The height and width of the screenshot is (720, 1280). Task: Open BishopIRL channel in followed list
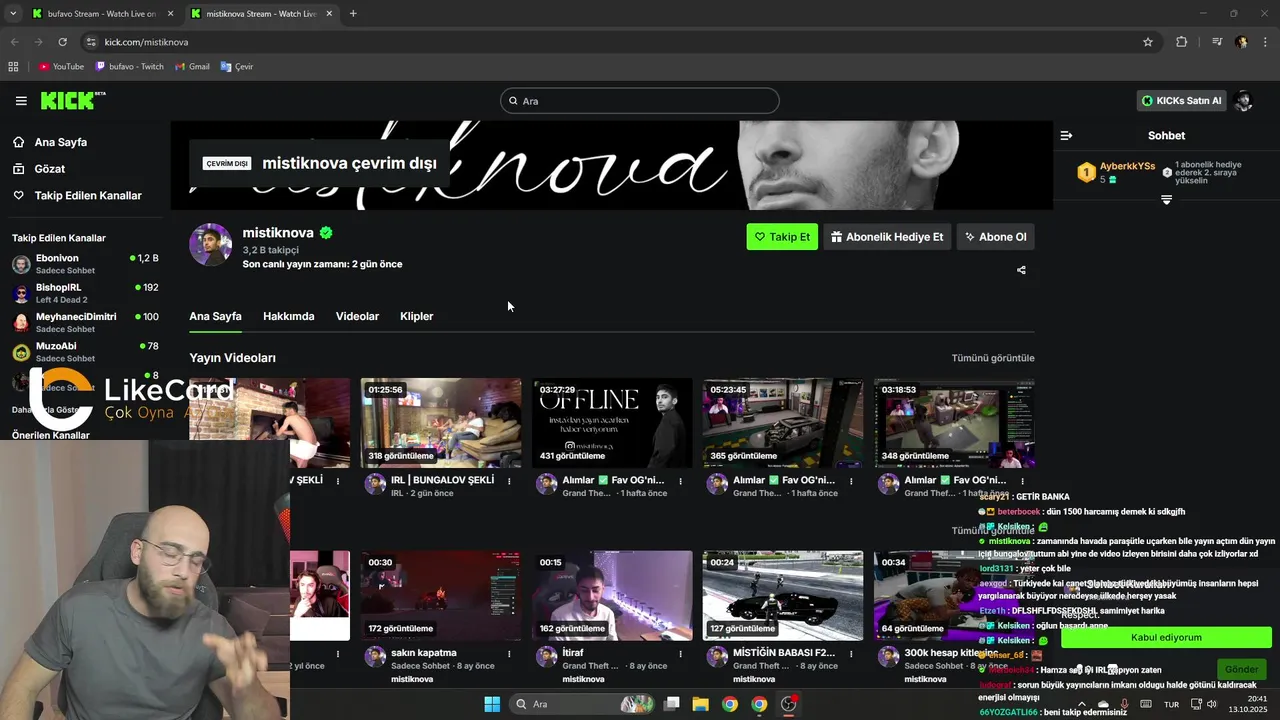(85, 293)
